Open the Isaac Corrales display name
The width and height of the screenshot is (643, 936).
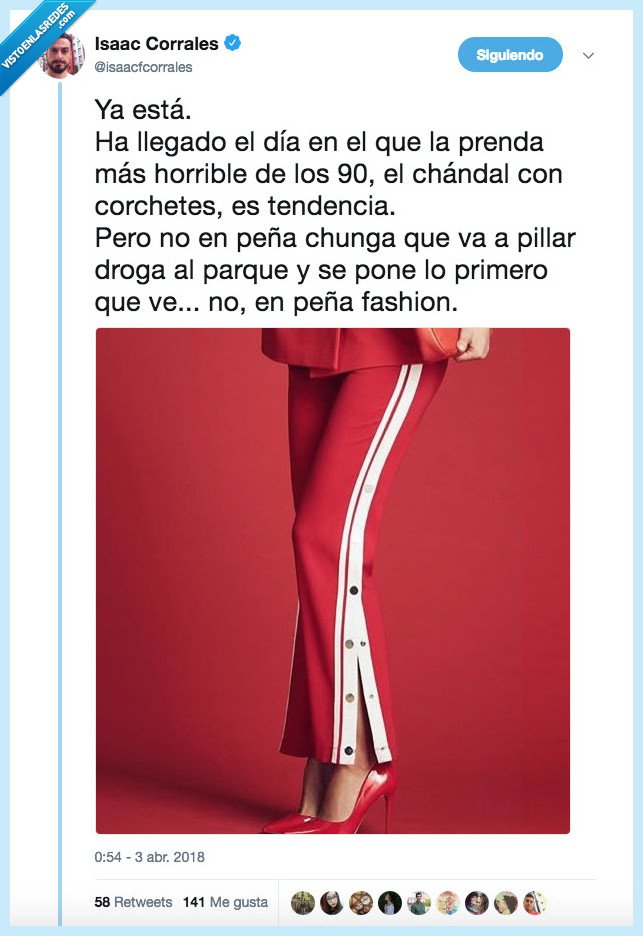[156, 44]
